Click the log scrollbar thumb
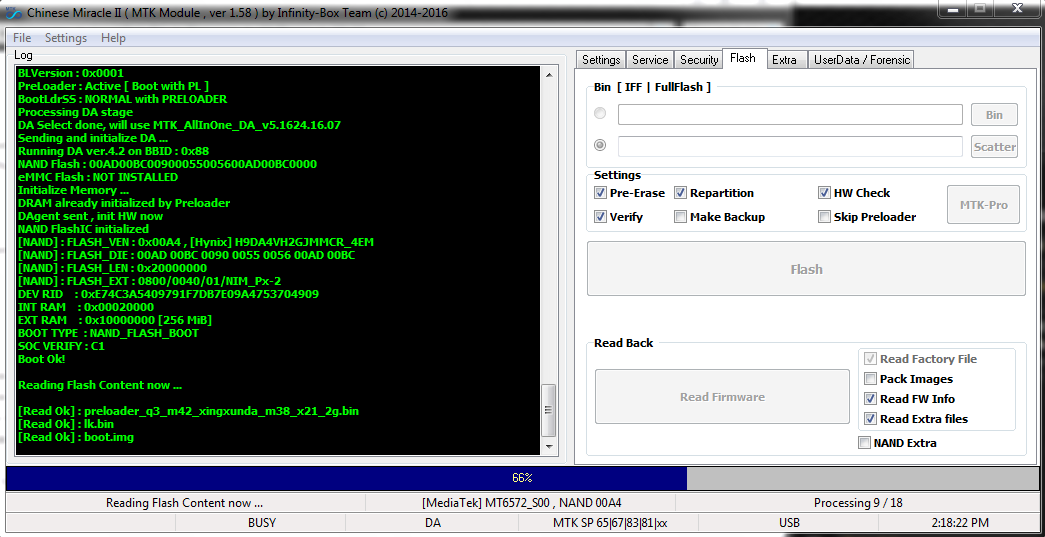This screenshot has height=537, width=1045. click(548, 409)
